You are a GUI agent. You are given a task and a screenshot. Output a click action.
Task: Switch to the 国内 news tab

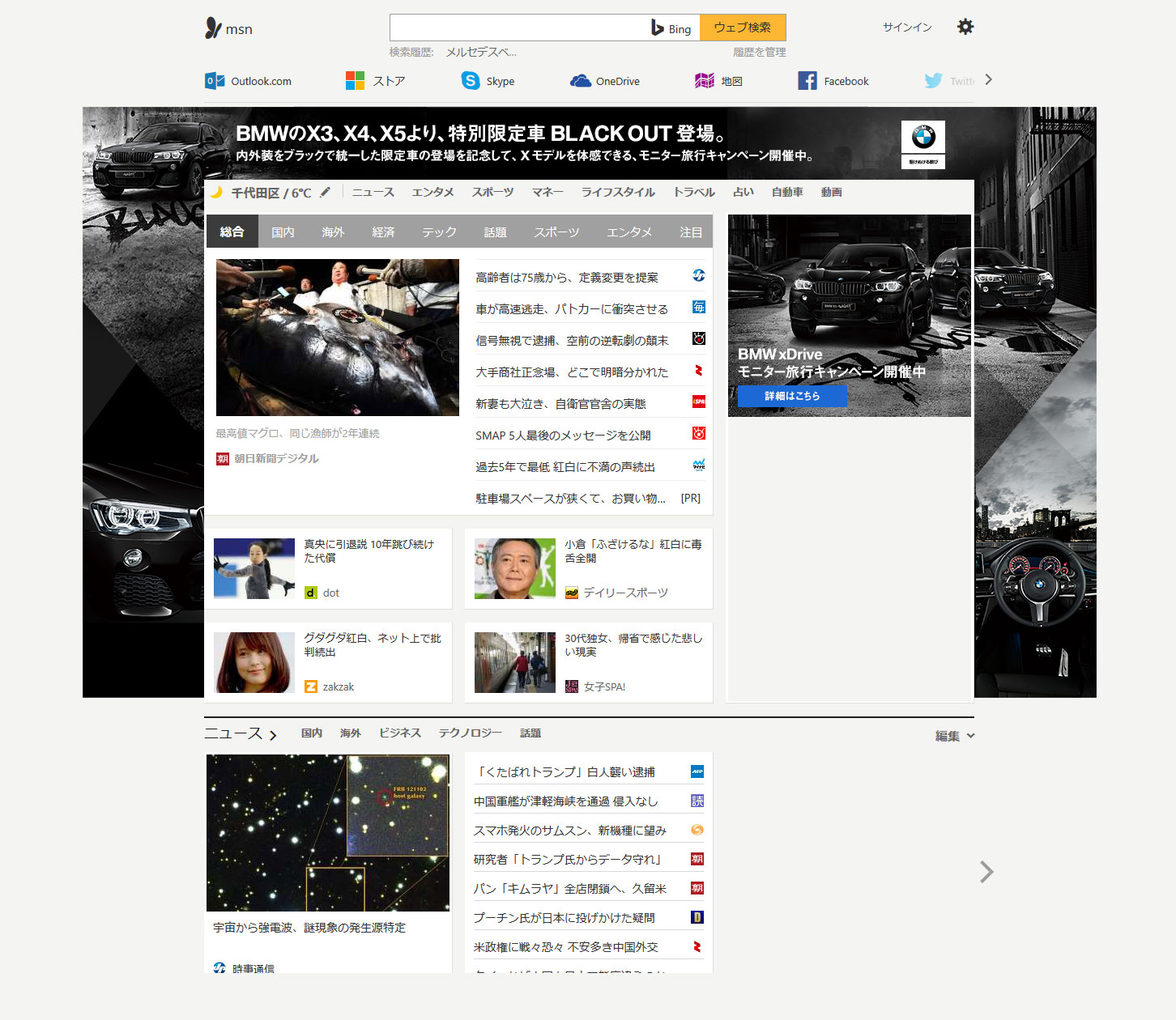point(283,232)
